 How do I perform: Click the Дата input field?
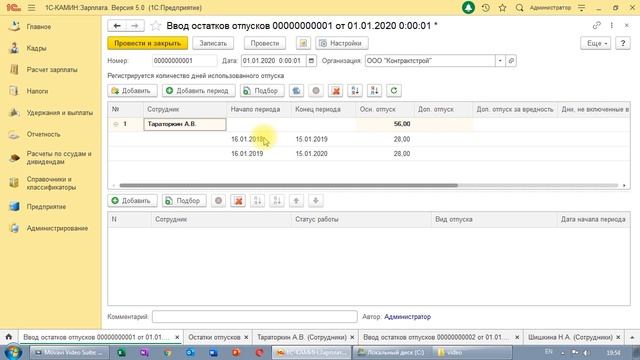273,61
